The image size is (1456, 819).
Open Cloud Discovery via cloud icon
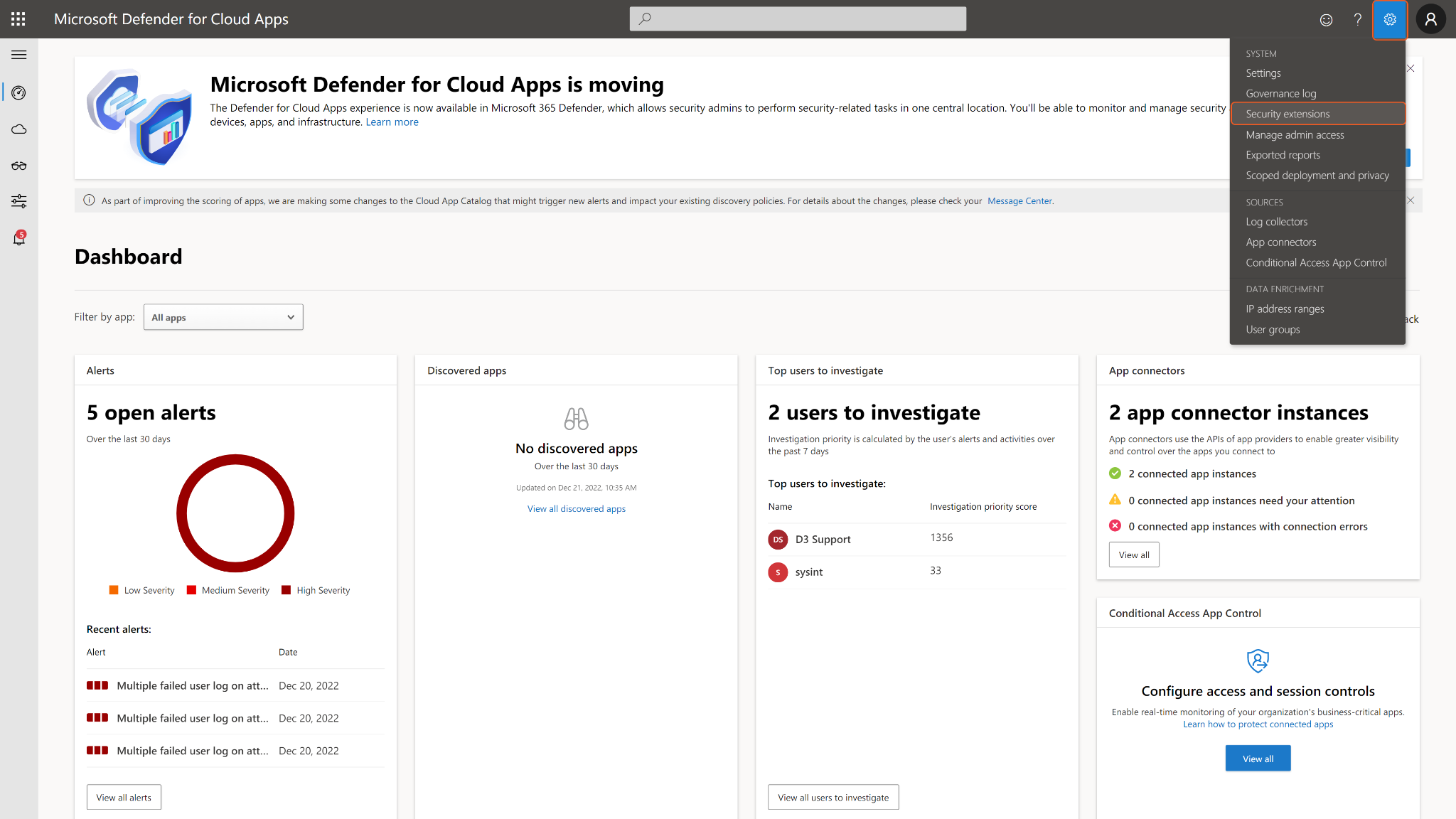(x=19, y=129)
